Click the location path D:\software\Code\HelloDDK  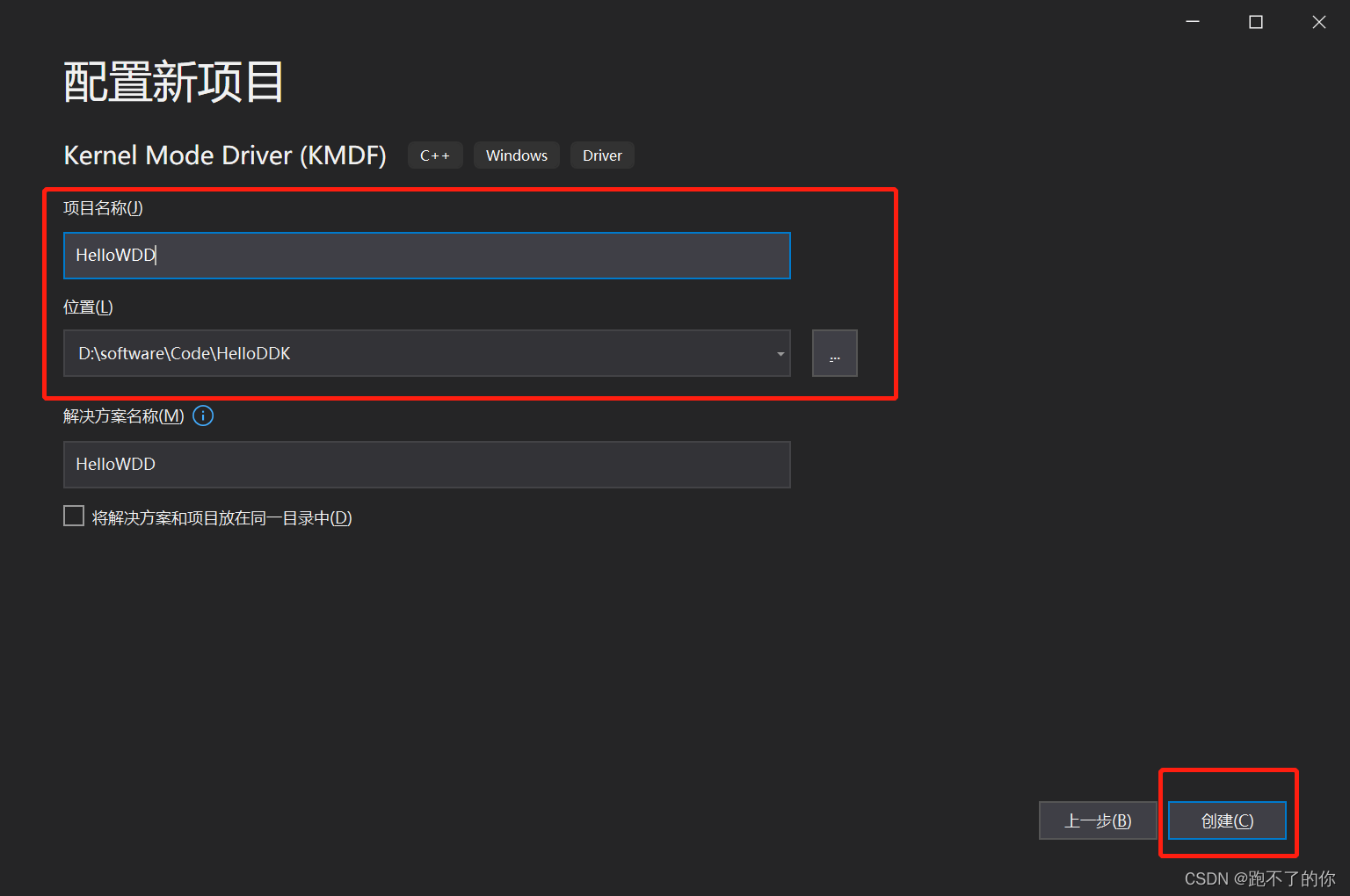[x=185, y=353]
